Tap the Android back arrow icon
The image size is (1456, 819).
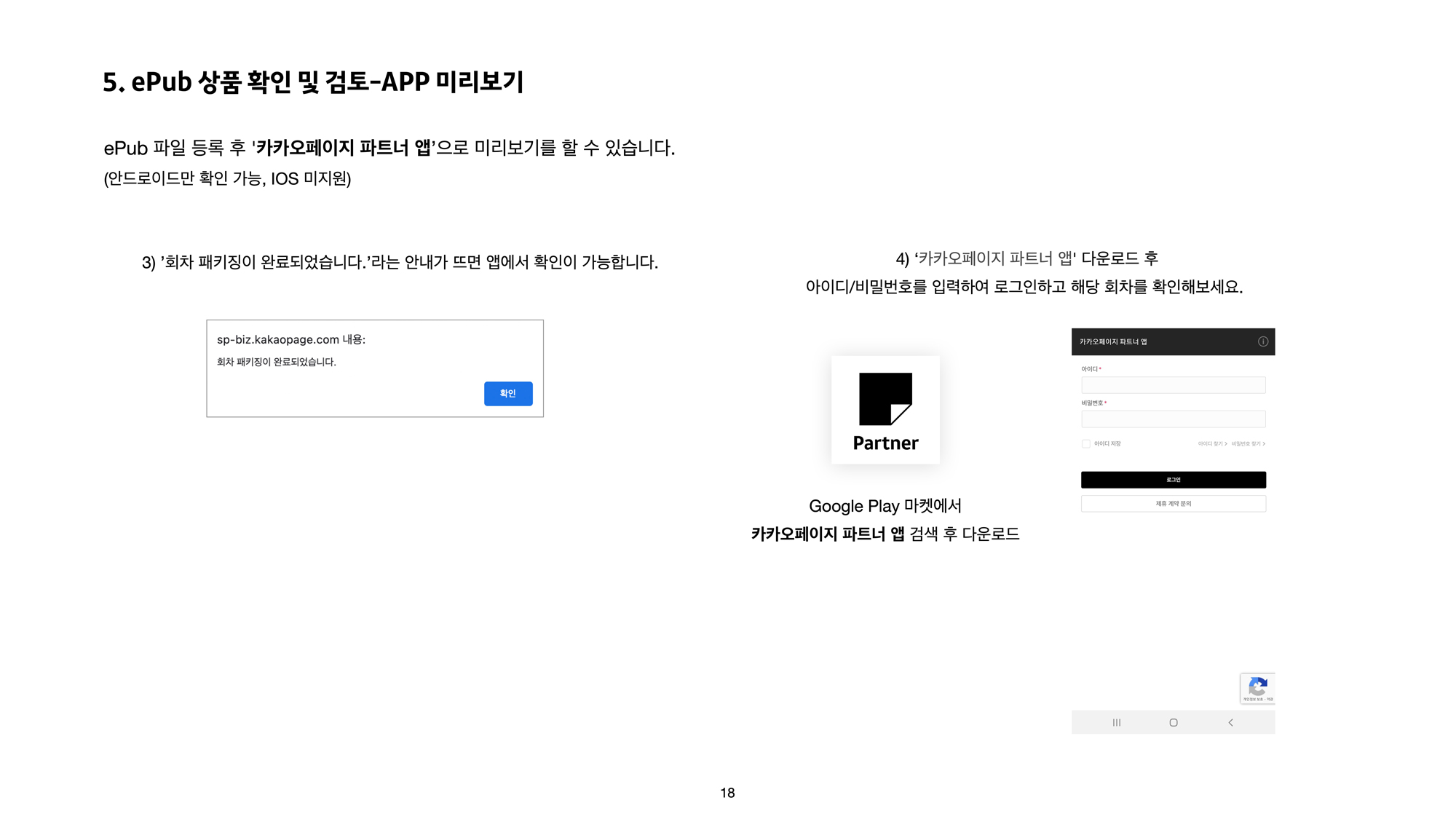(1230, 722)
